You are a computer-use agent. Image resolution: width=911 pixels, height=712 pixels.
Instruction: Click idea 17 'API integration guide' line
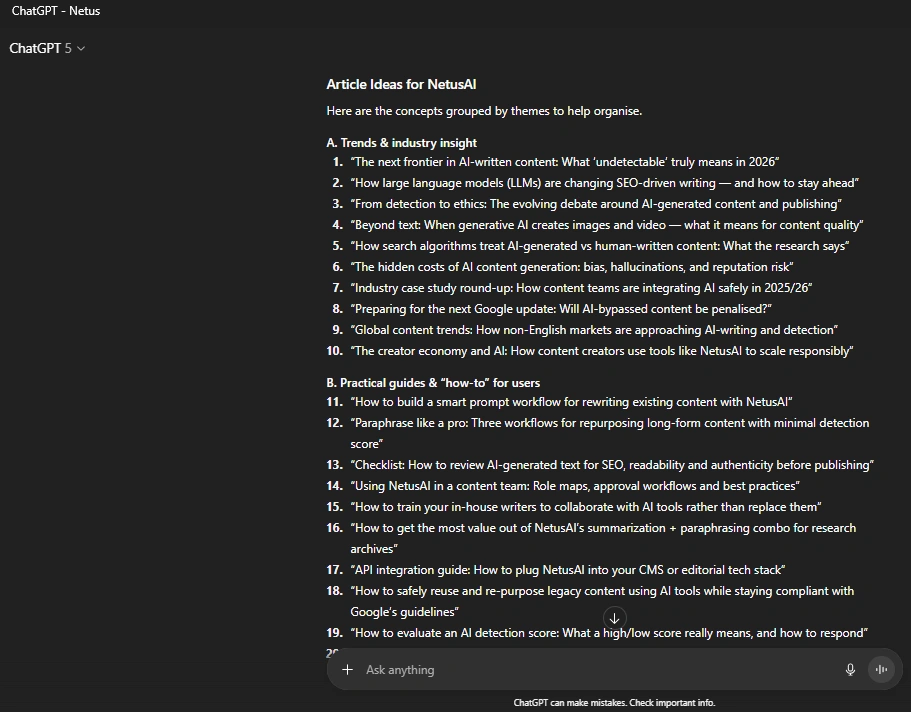coord(567,570)
